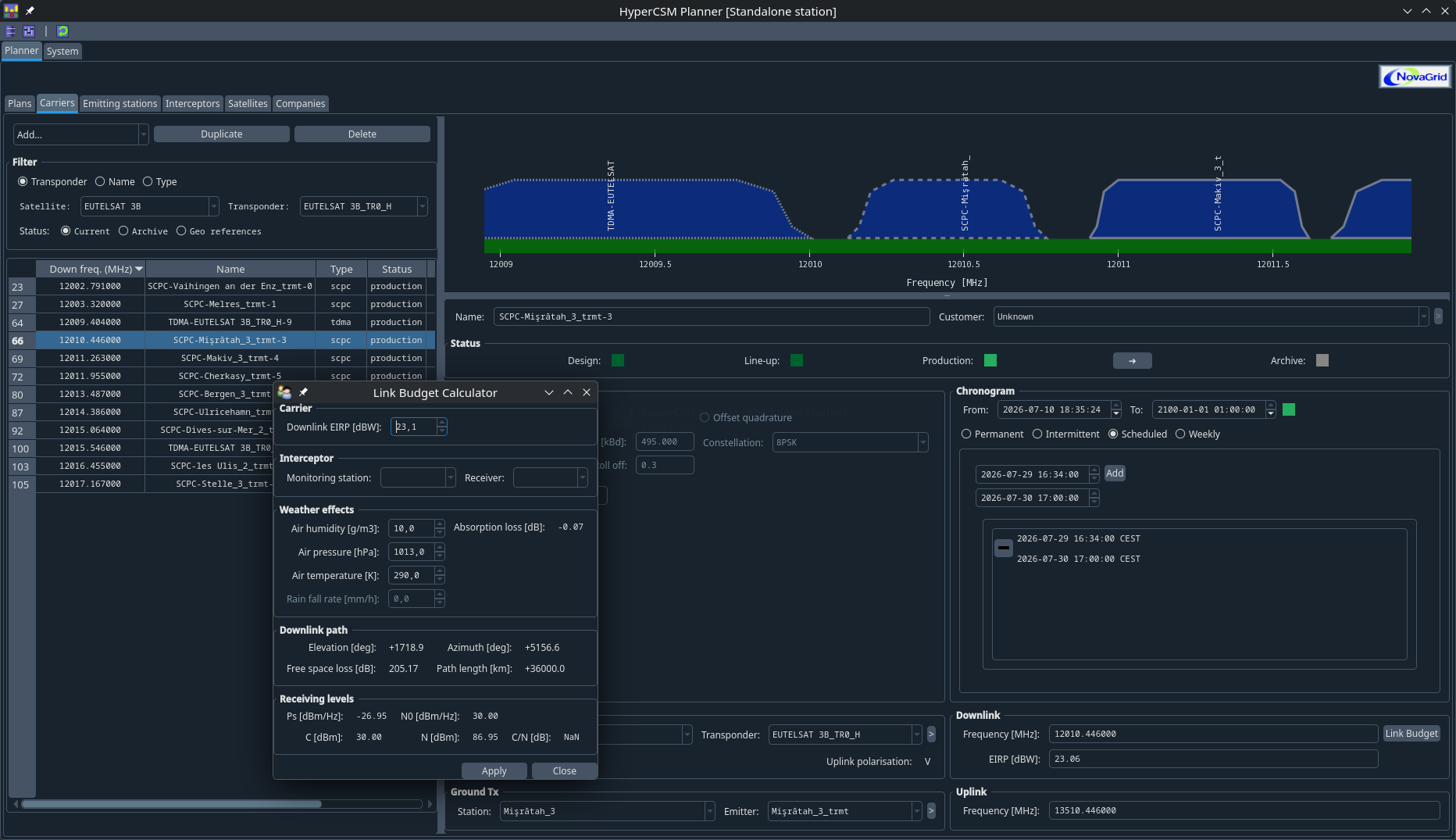This screenshot has width=1456, height=840.
Task: Open the Station dropdown showing Mişrātah_3
Action: pos(607,811)
